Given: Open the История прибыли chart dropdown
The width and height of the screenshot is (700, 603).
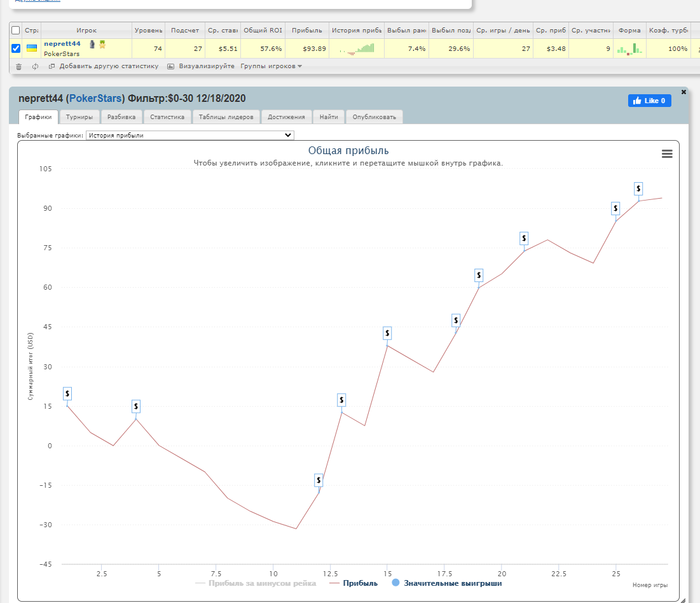Looking at the screenshot, I should click(190, 135).
